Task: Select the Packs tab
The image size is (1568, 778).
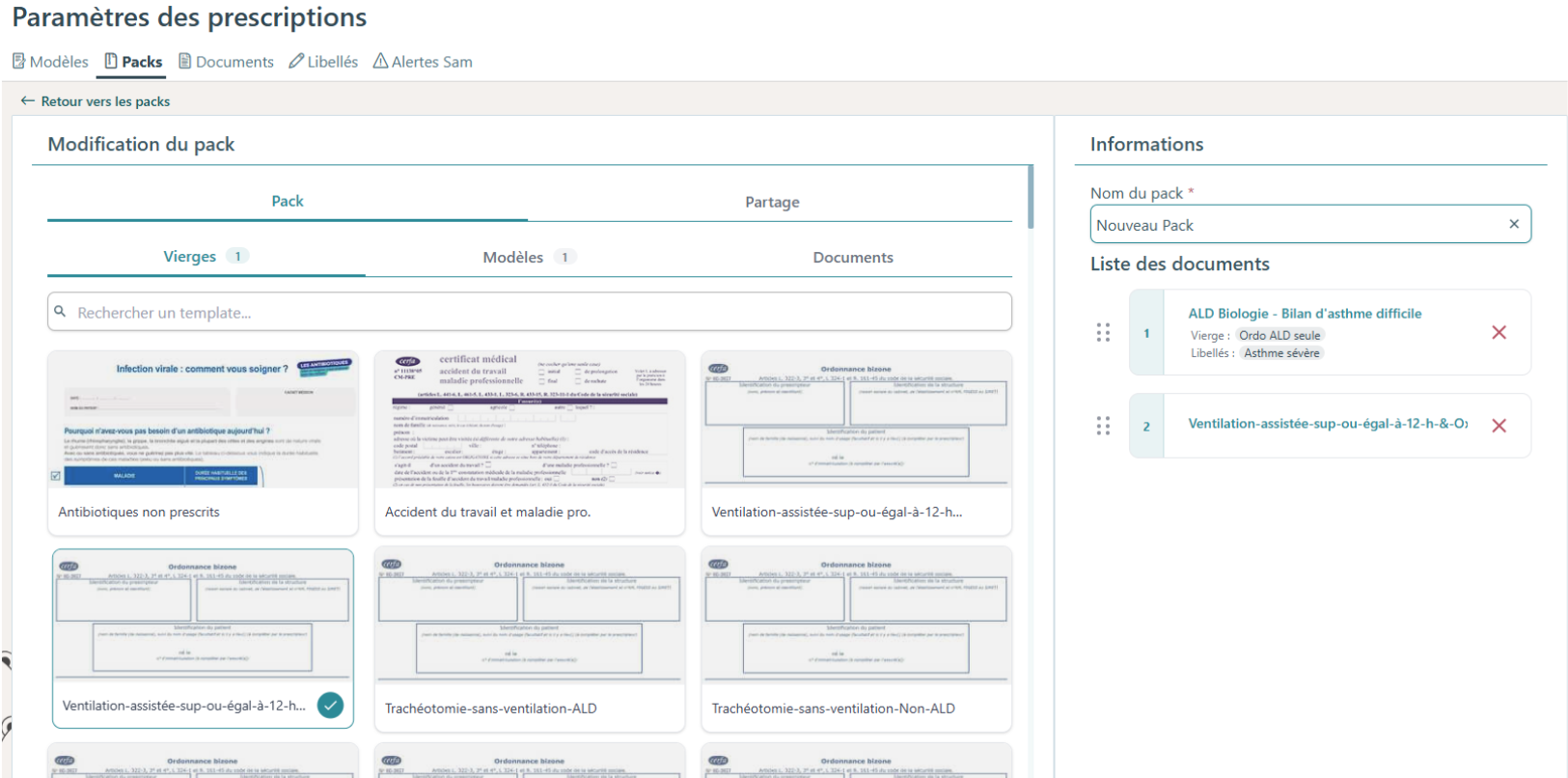Action: [133, 62]
